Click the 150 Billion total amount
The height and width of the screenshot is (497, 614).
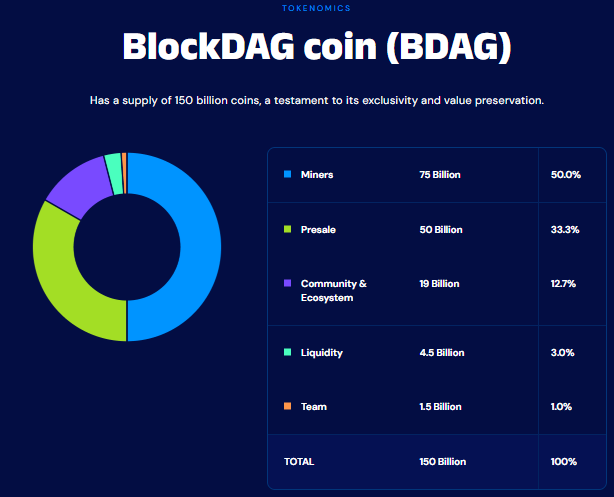443,462
